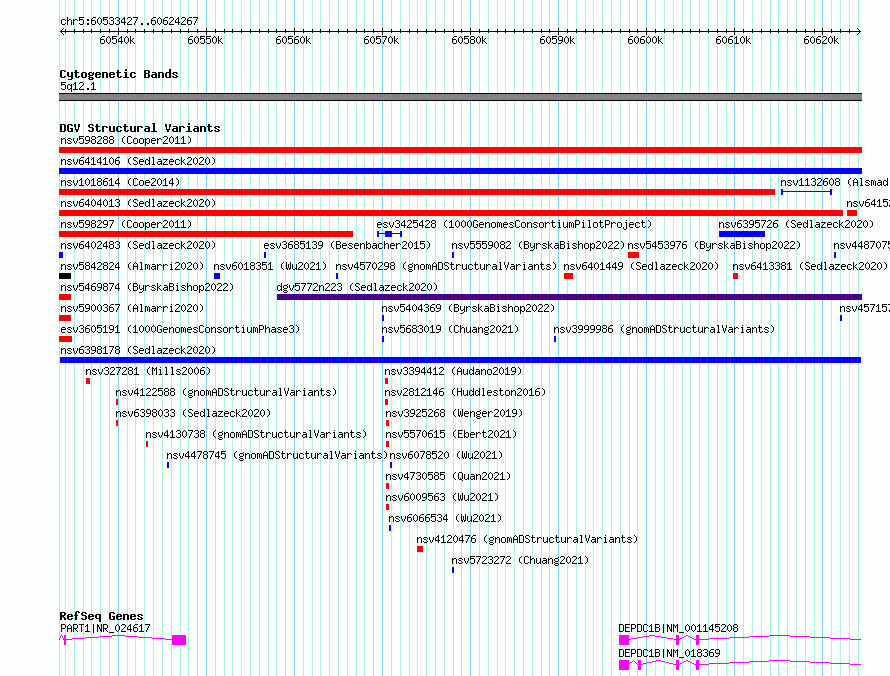The image size is (890, 676).
Task: Click DEPDC1B|NM_018369 gene label
Action: pyautogui.click(x=669, y=653)
